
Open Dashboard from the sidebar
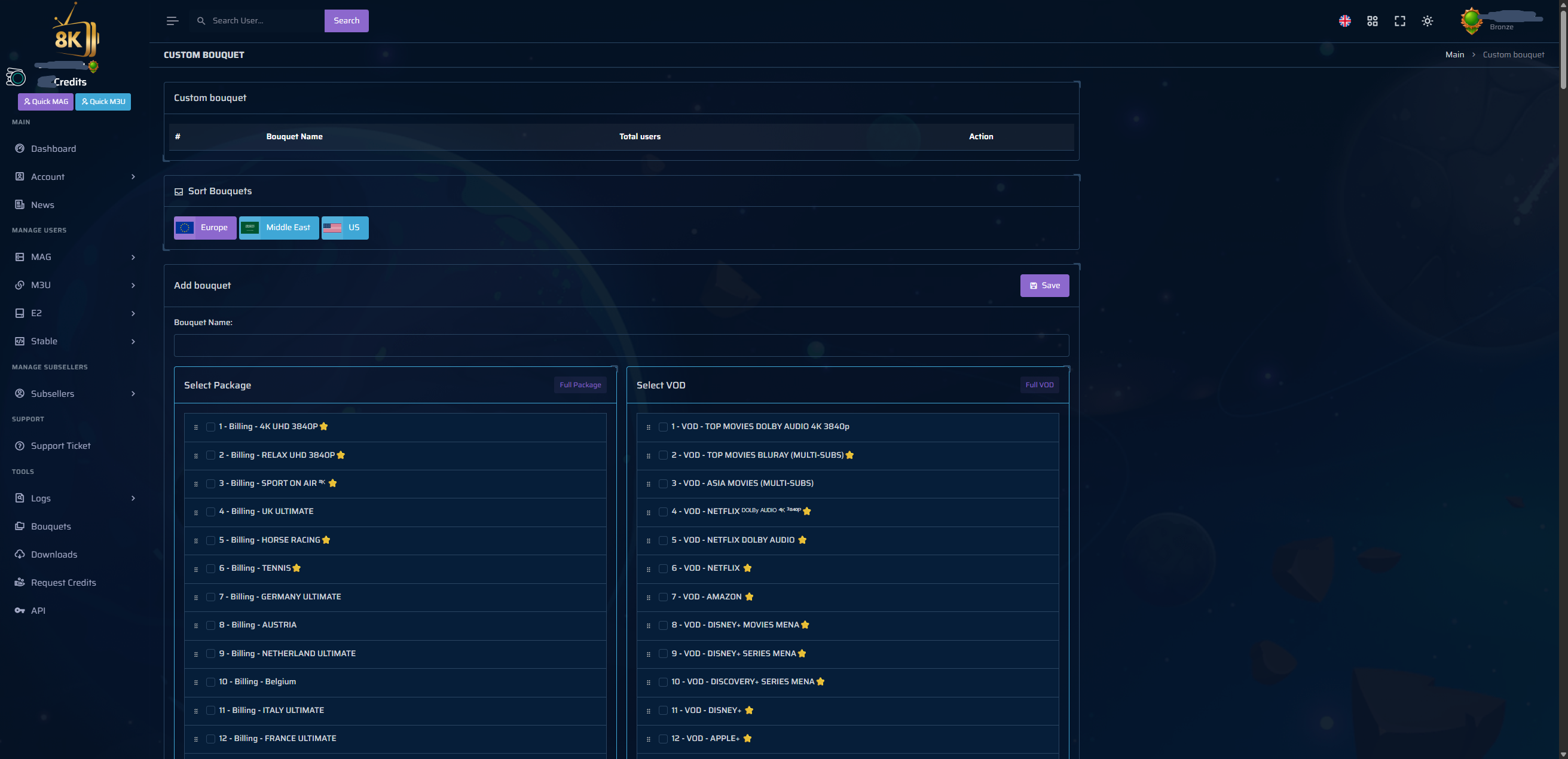tap(54, 149)
